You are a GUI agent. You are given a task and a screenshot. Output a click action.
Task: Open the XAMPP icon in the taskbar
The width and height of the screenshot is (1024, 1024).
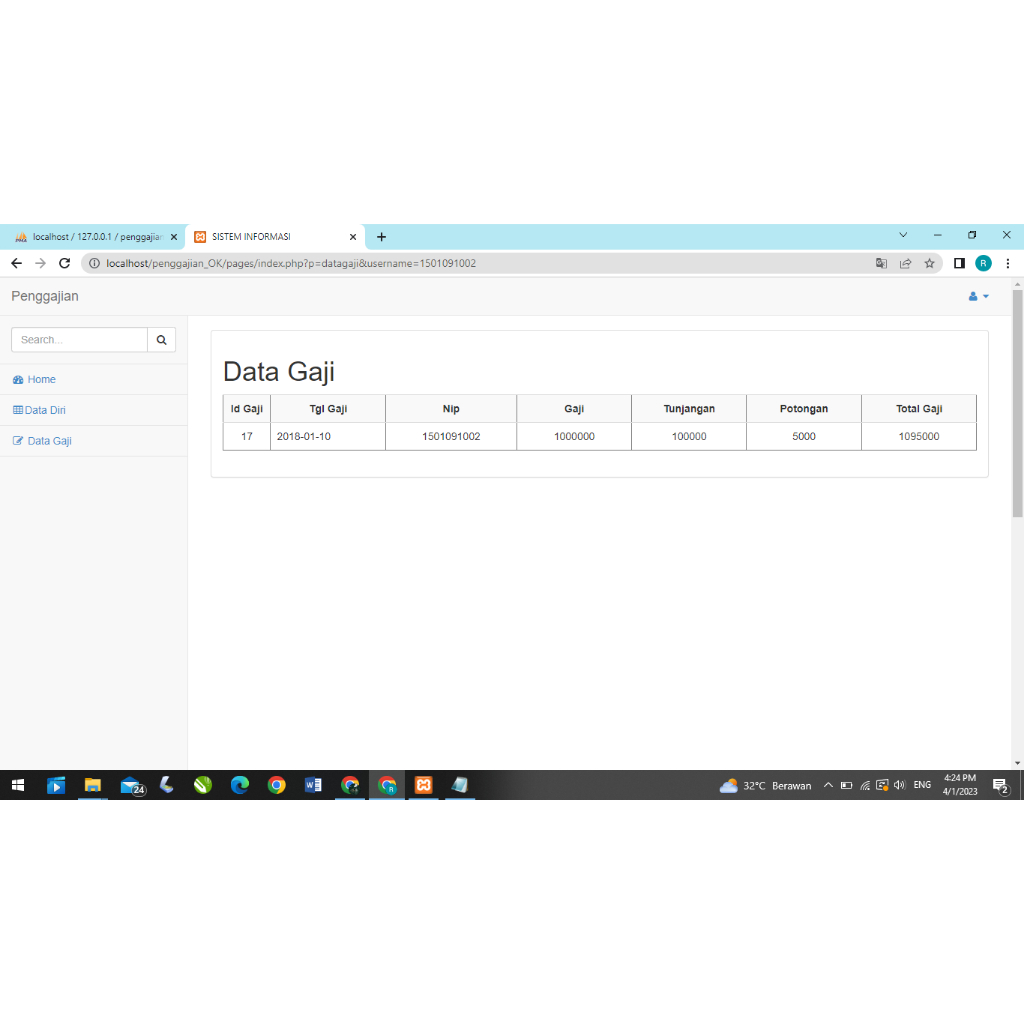[x=423, y=785]
